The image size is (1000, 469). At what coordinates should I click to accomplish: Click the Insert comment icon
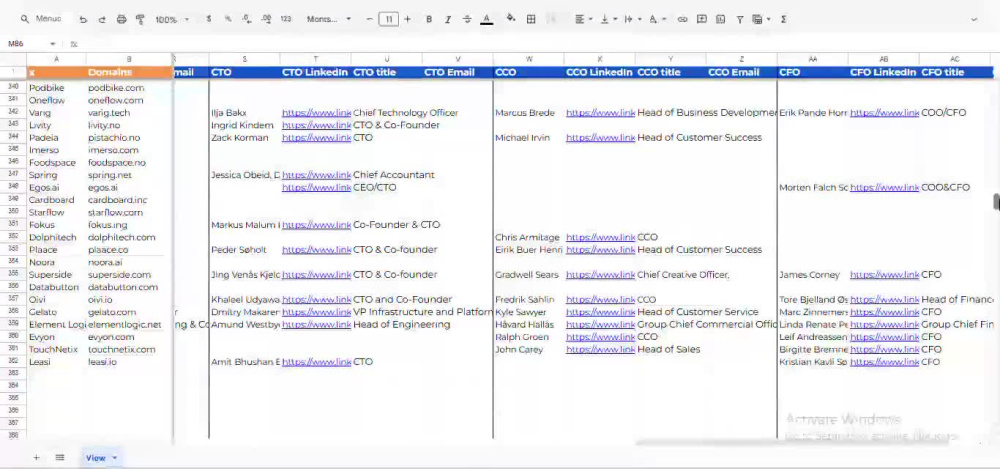tap(702, 19)
